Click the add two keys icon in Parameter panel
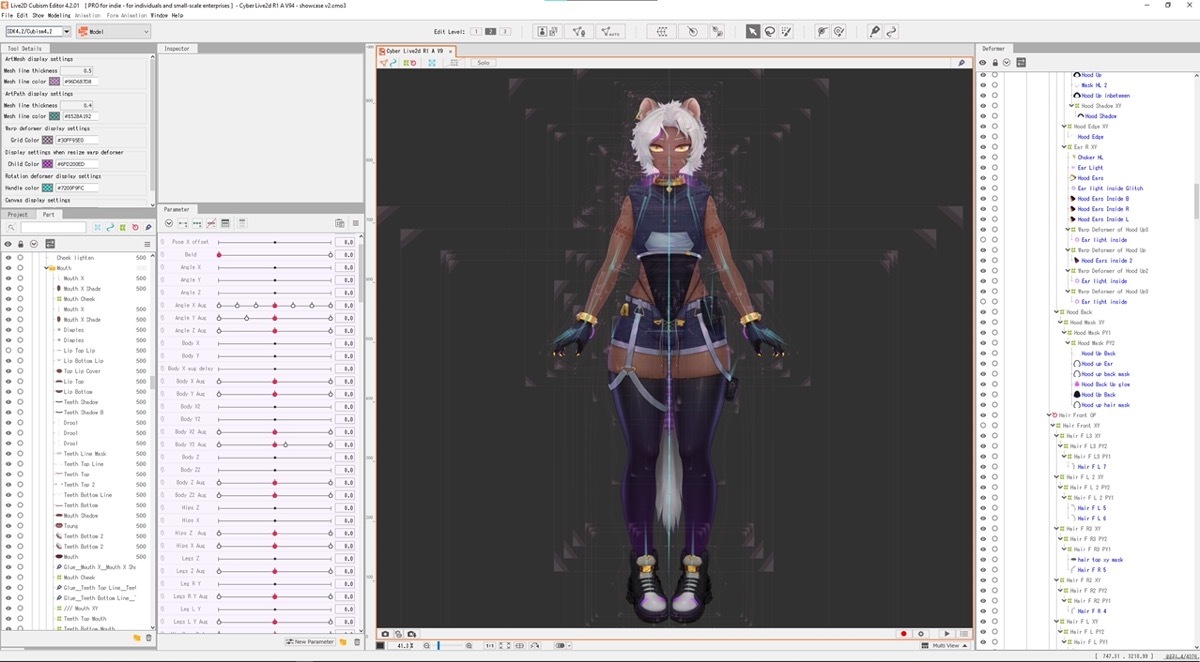This screenshot has width=1200, height=662. pyautogui.click(x=183, y=223)
